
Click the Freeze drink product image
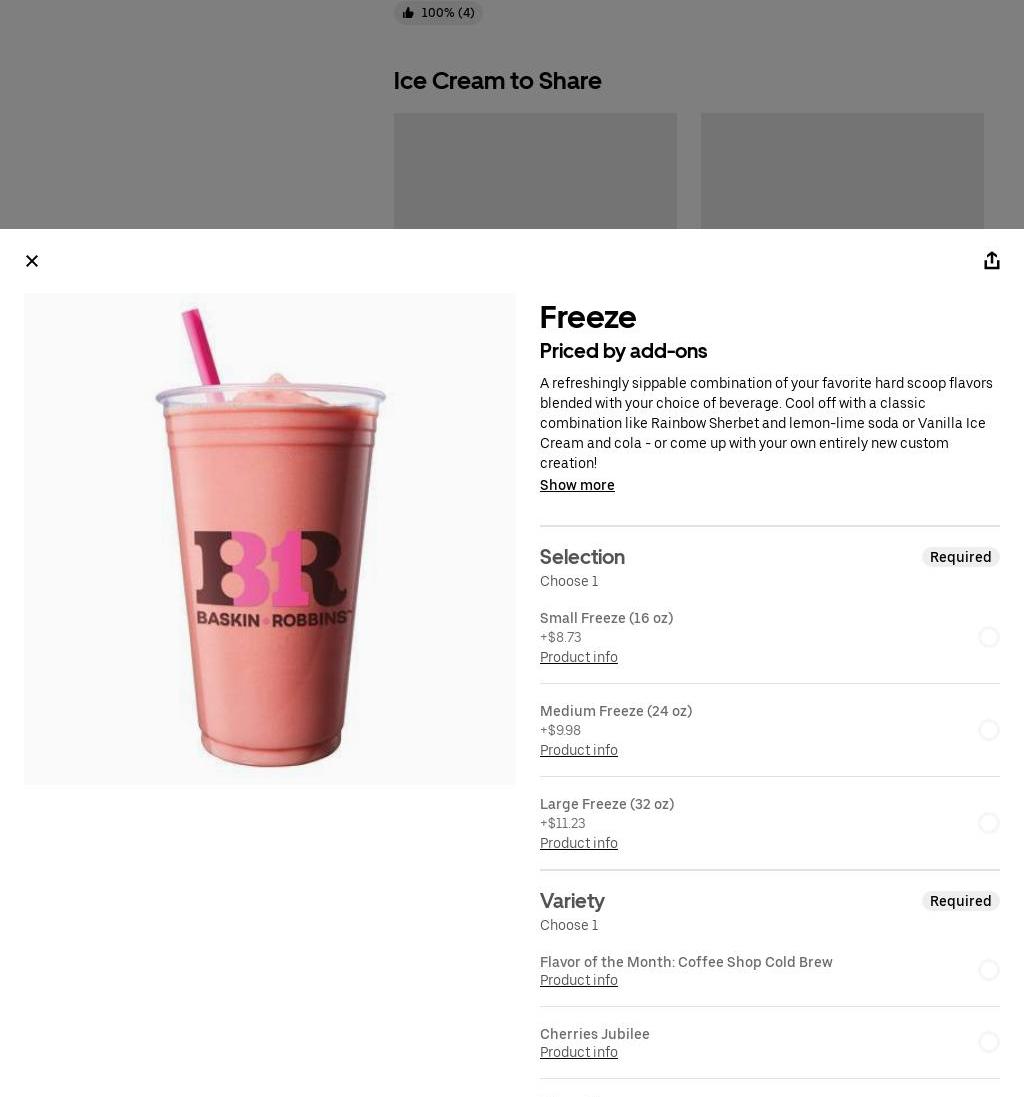[269, 539]
